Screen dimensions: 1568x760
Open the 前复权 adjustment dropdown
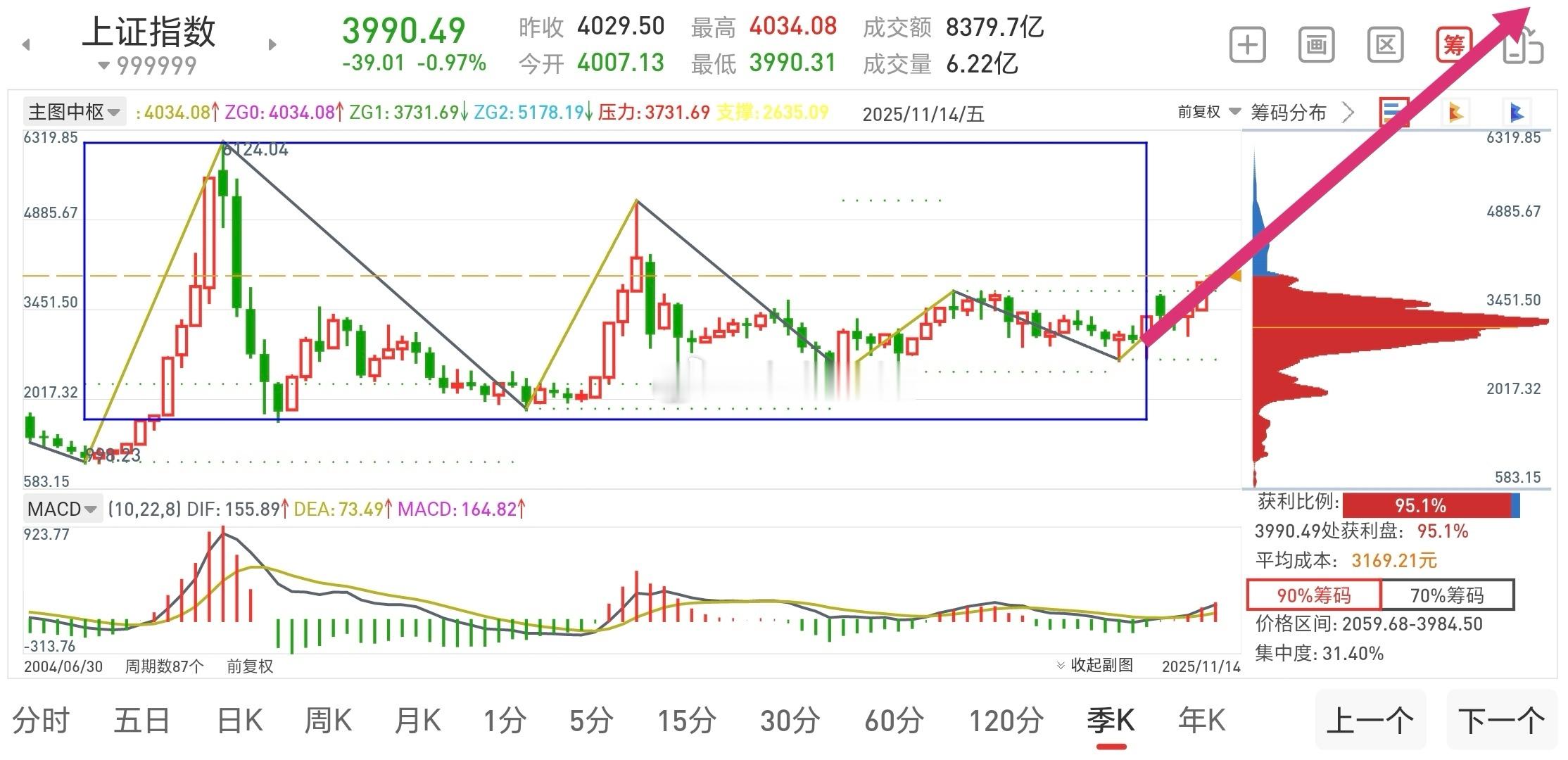pyautogui.click(x=1208, y=112)
